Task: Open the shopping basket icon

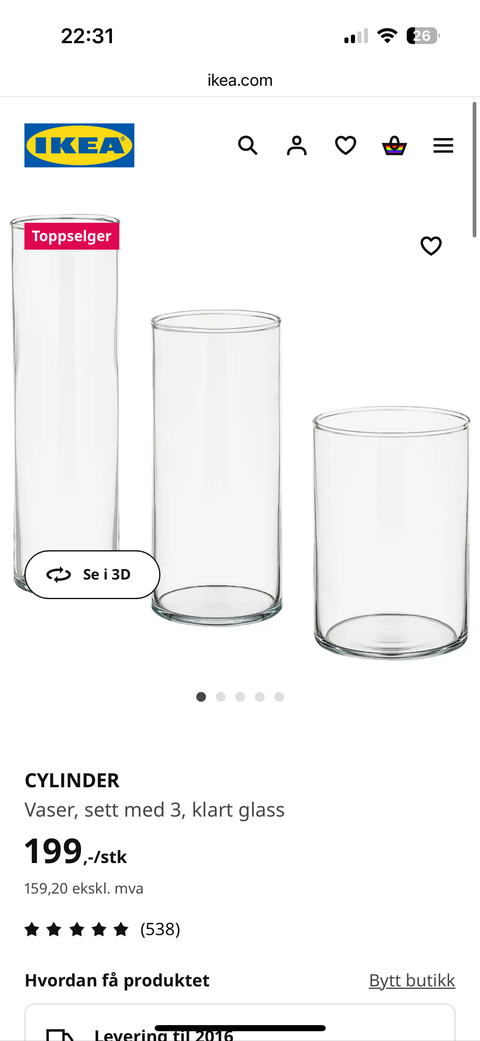Action: [394, 145]
